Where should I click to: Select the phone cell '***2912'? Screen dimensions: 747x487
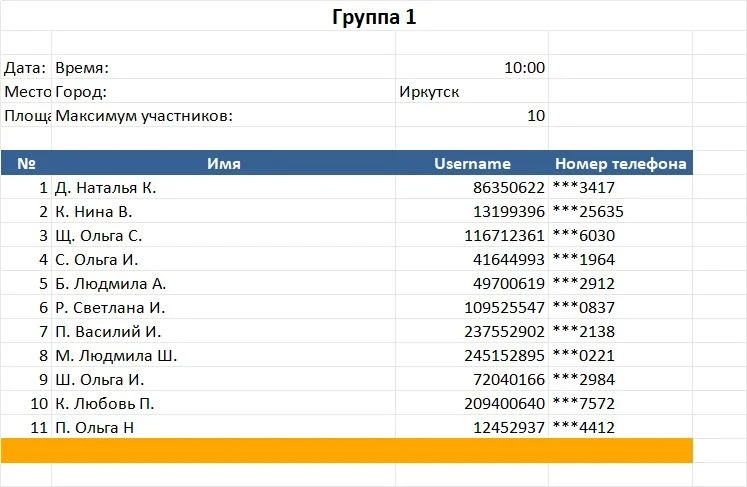(x=620, y=283)
